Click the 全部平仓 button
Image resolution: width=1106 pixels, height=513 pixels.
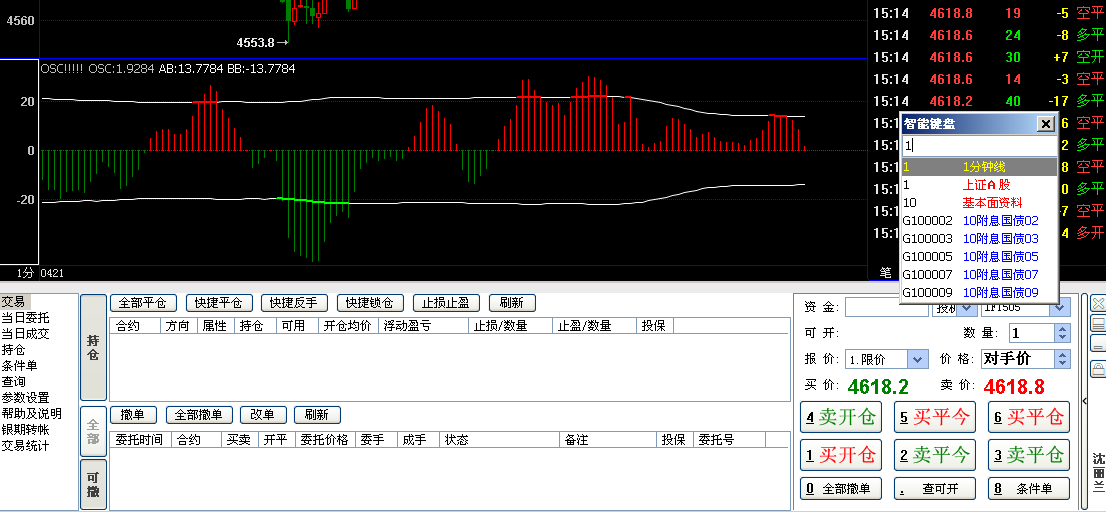(143, 303)
